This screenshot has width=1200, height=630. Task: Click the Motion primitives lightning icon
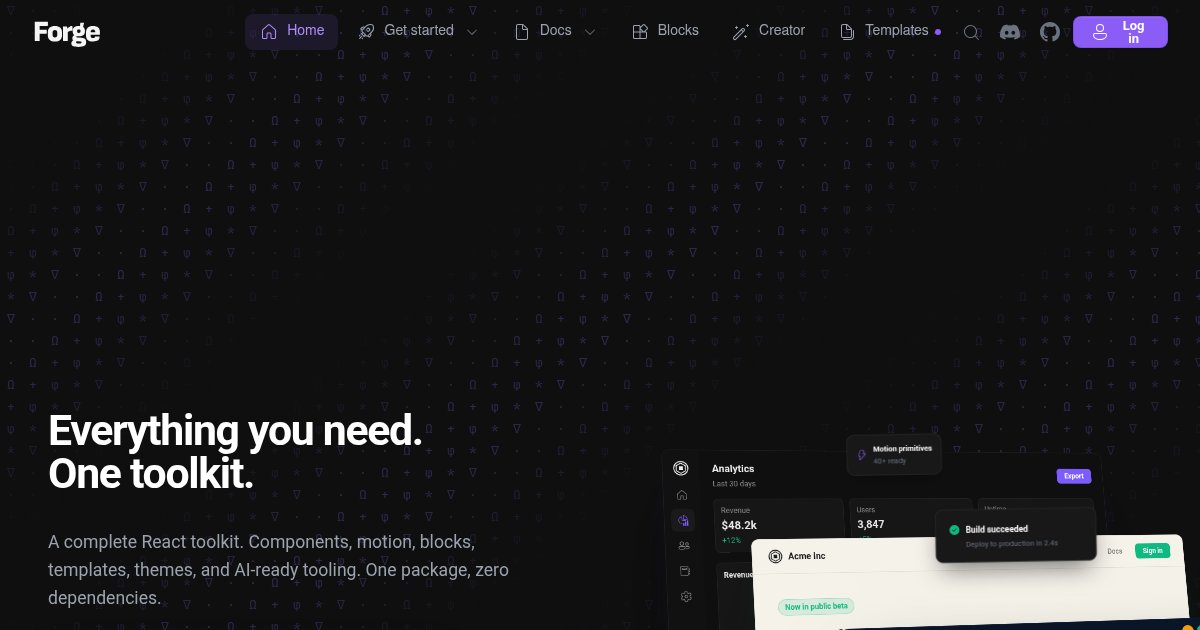pos(862,454)
